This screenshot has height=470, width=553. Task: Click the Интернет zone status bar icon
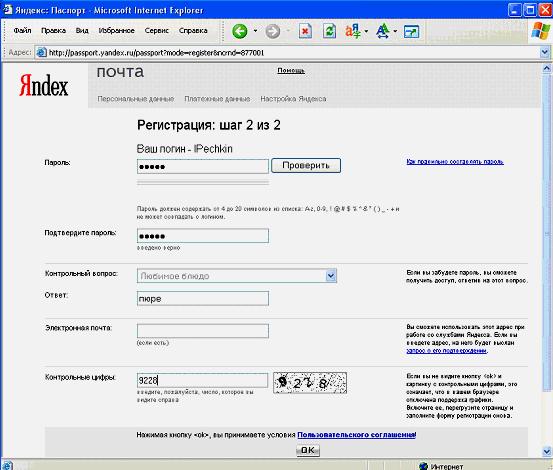[x=424, y=466]
